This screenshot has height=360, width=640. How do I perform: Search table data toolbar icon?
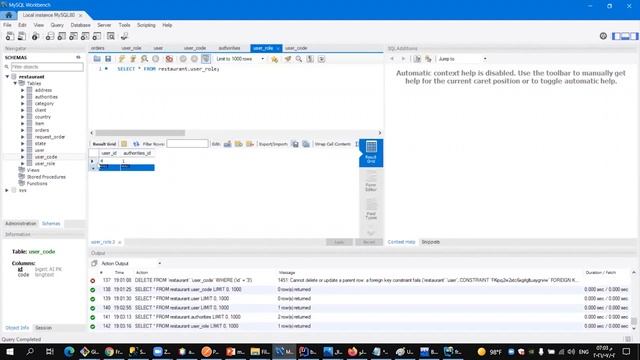coord(111,36)
